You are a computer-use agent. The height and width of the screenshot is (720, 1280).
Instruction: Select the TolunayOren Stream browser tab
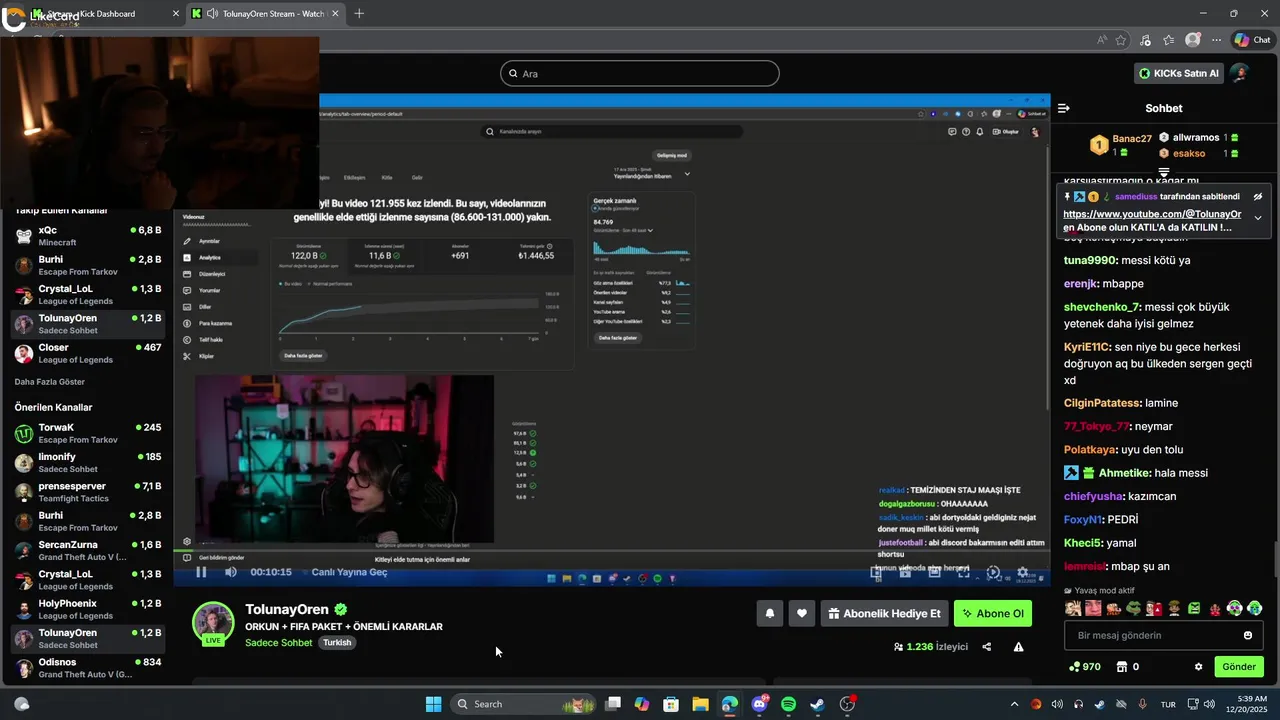[x=265, y=14]
